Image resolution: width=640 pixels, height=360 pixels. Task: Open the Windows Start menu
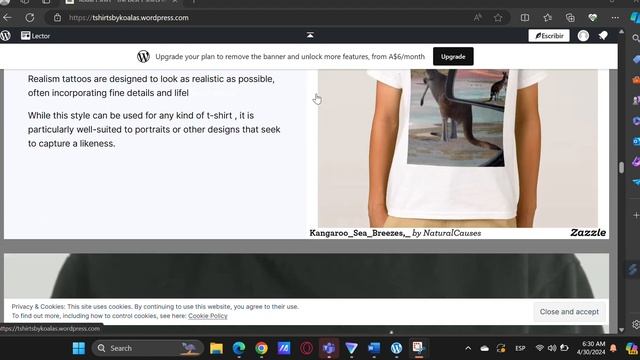(x=79, y=348)
